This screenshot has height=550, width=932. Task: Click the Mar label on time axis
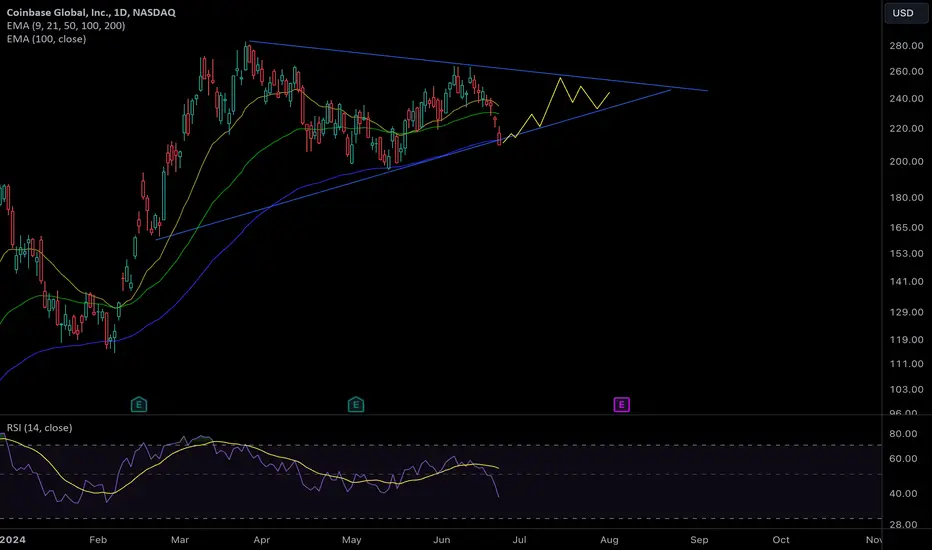(180, 540)
